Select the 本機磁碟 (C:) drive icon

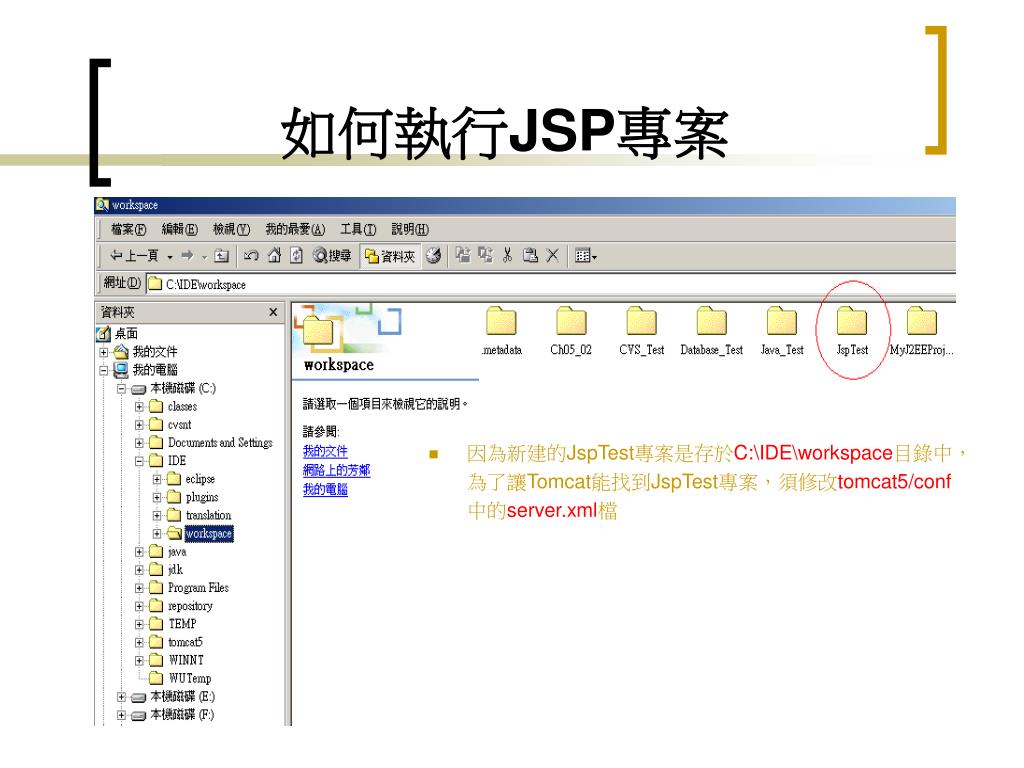(138, 389)
